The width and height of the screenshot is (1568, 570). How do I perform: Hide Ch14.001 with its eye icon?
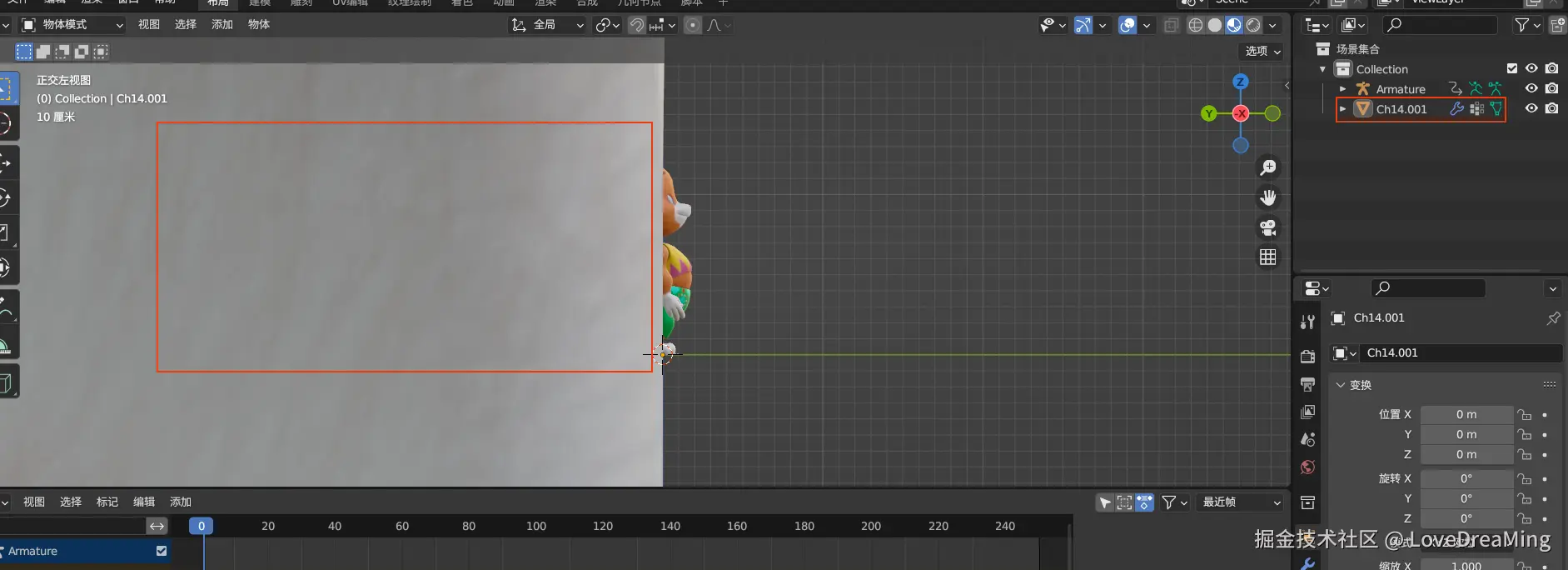click(x=1531, y=108)
